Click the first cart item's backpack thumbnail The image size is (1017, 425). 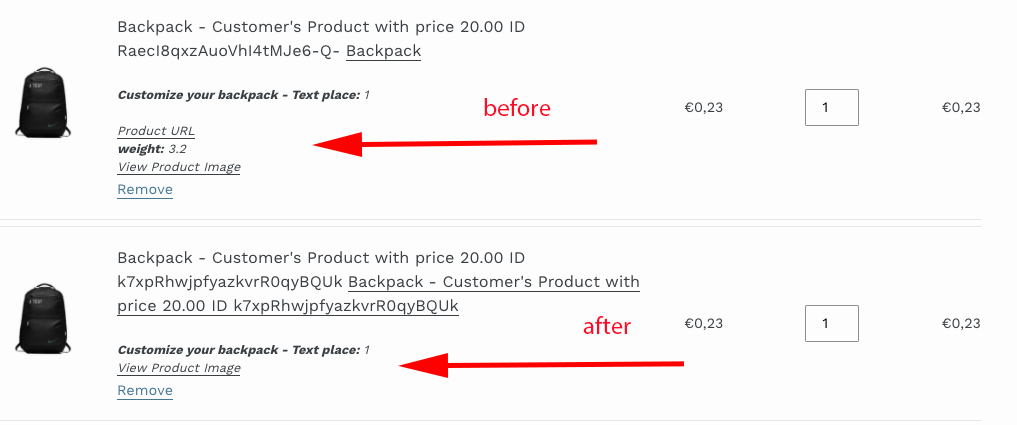(40, 103)
